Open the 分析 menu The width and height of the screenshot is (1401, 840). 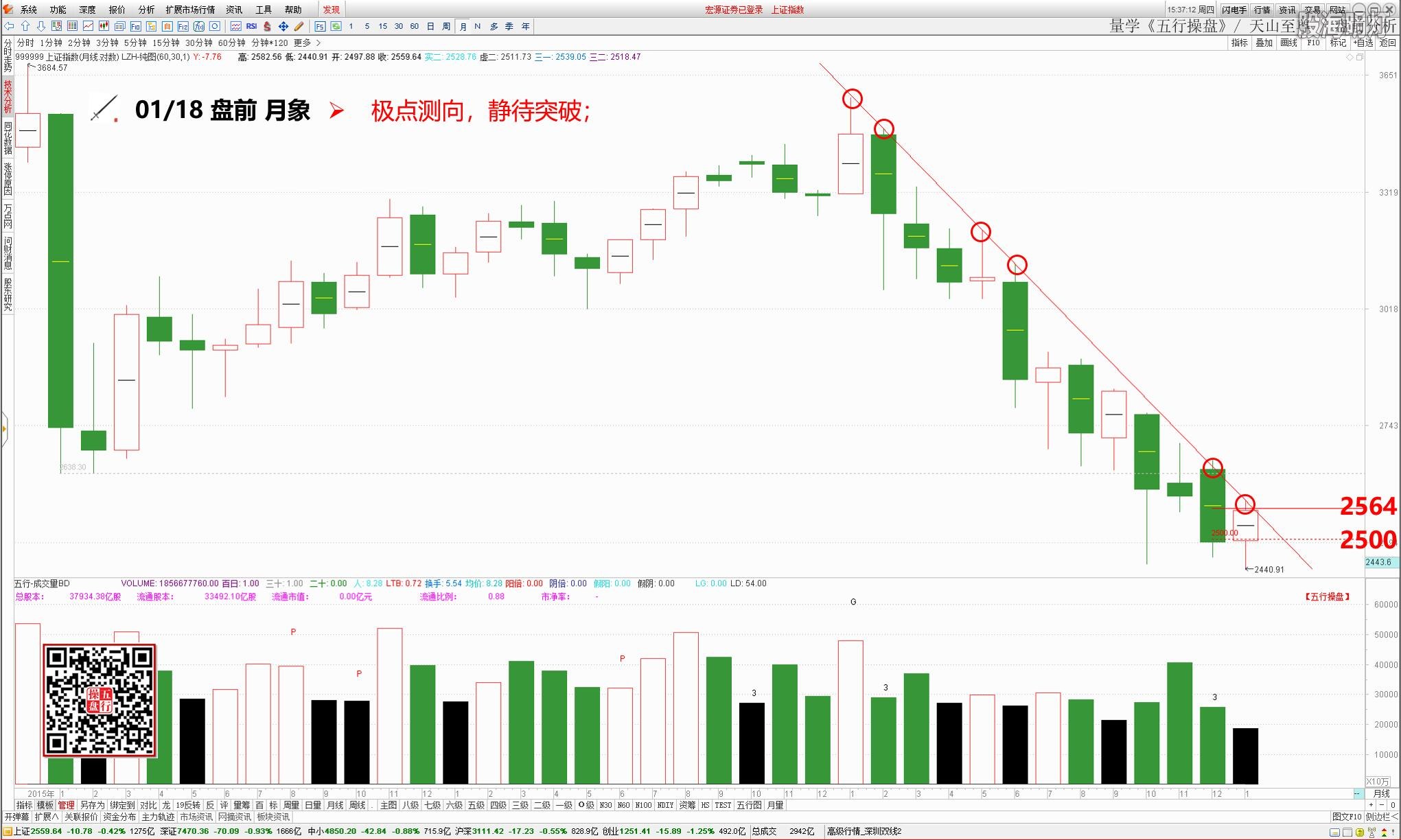coord(146,10)
